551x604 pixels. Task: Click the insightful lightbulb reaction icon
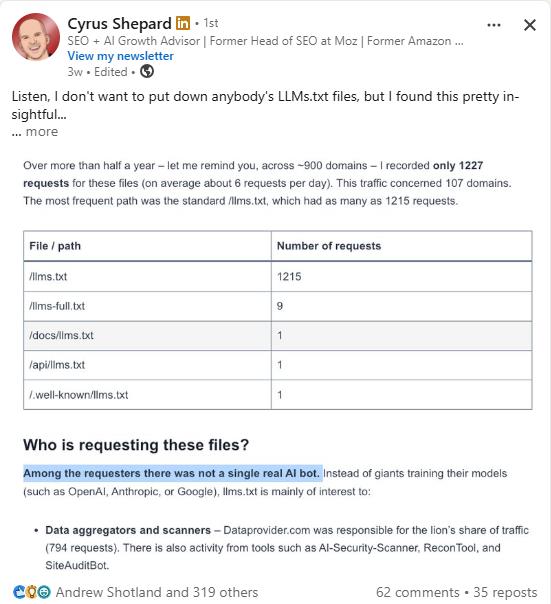tap(32, 592)
